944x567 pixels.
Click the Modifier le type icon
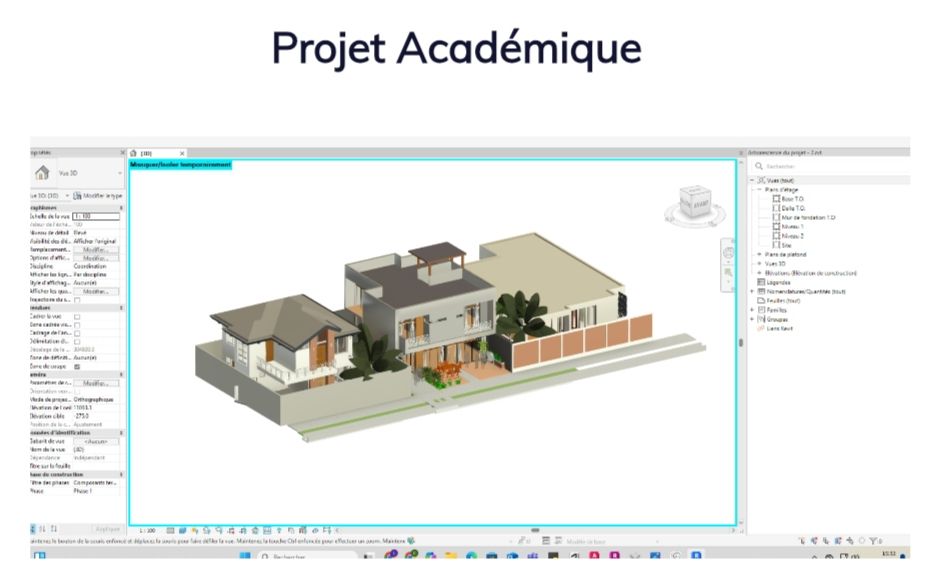77,196
